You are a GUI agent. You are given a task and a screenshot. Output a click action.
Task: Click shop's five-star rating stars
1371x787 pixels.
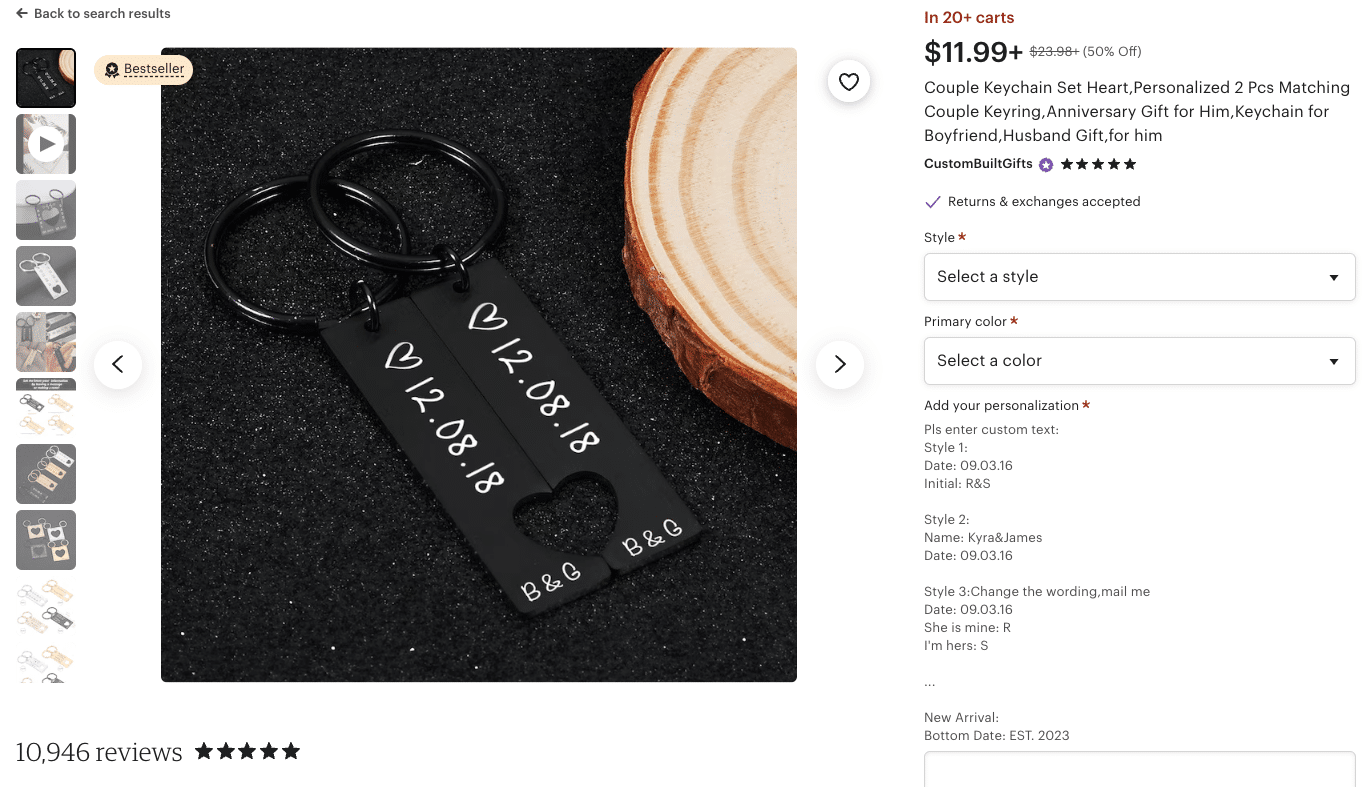tap(1098, 164)
